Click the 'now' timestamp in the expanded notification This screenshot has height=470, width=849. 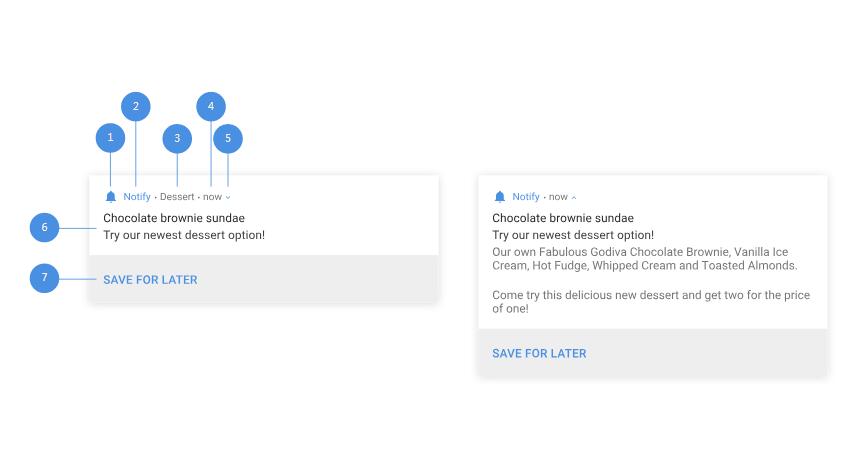558,197
